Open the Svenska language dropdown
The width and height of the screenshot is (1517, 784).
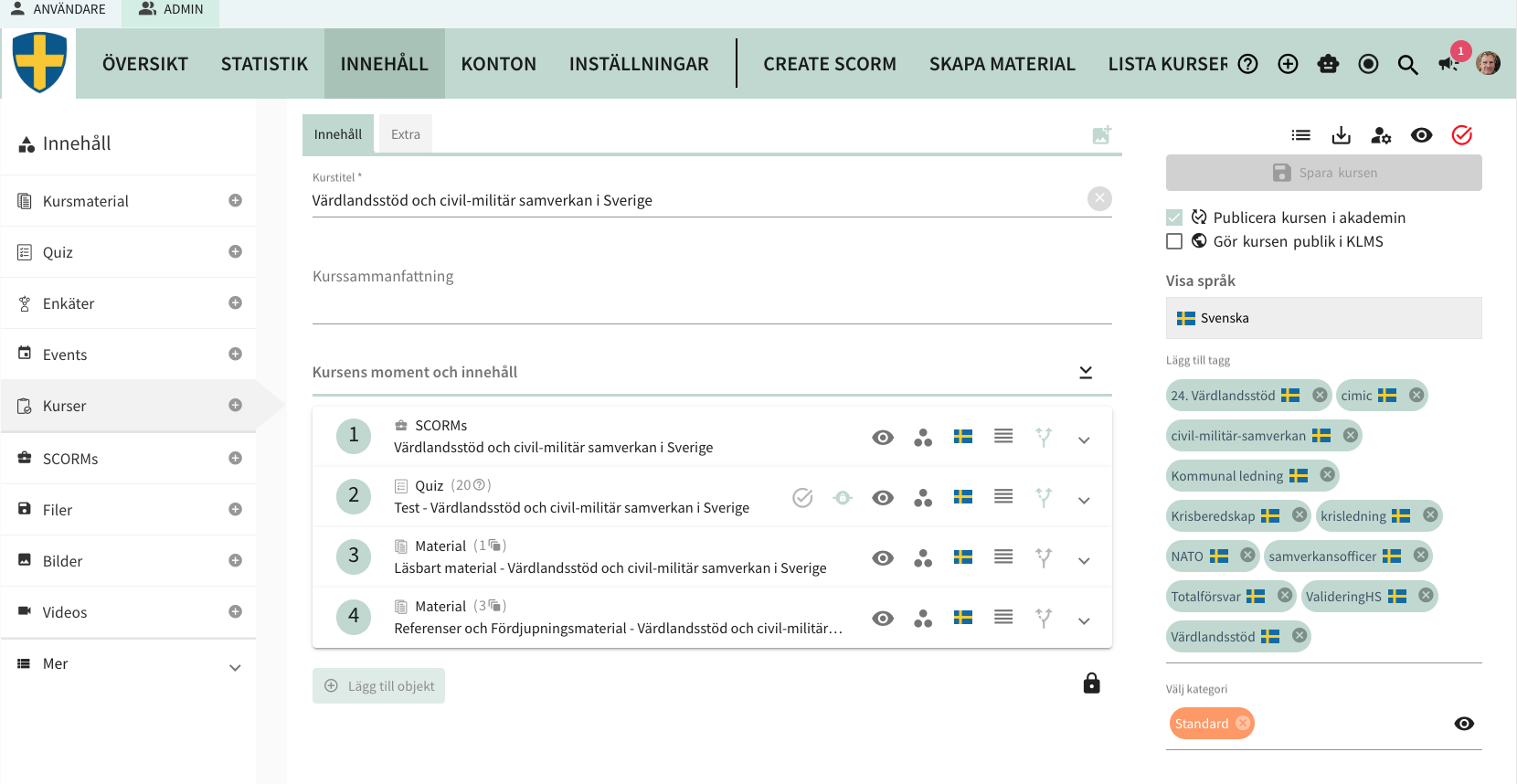coord(1323,318)
